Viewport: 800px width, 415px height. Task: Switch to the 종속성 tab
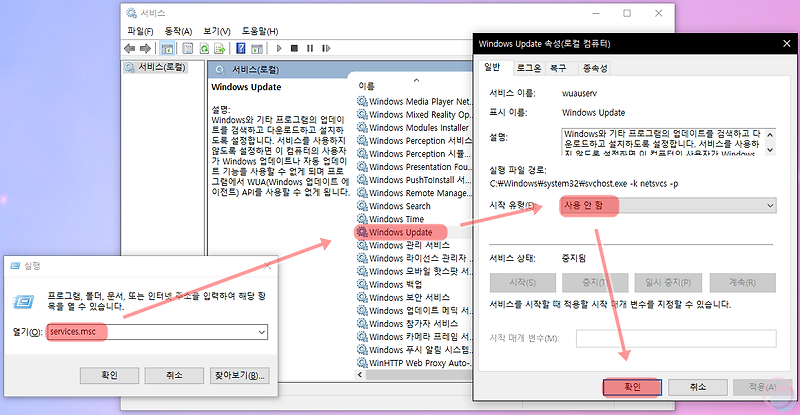tap(595, 68)
